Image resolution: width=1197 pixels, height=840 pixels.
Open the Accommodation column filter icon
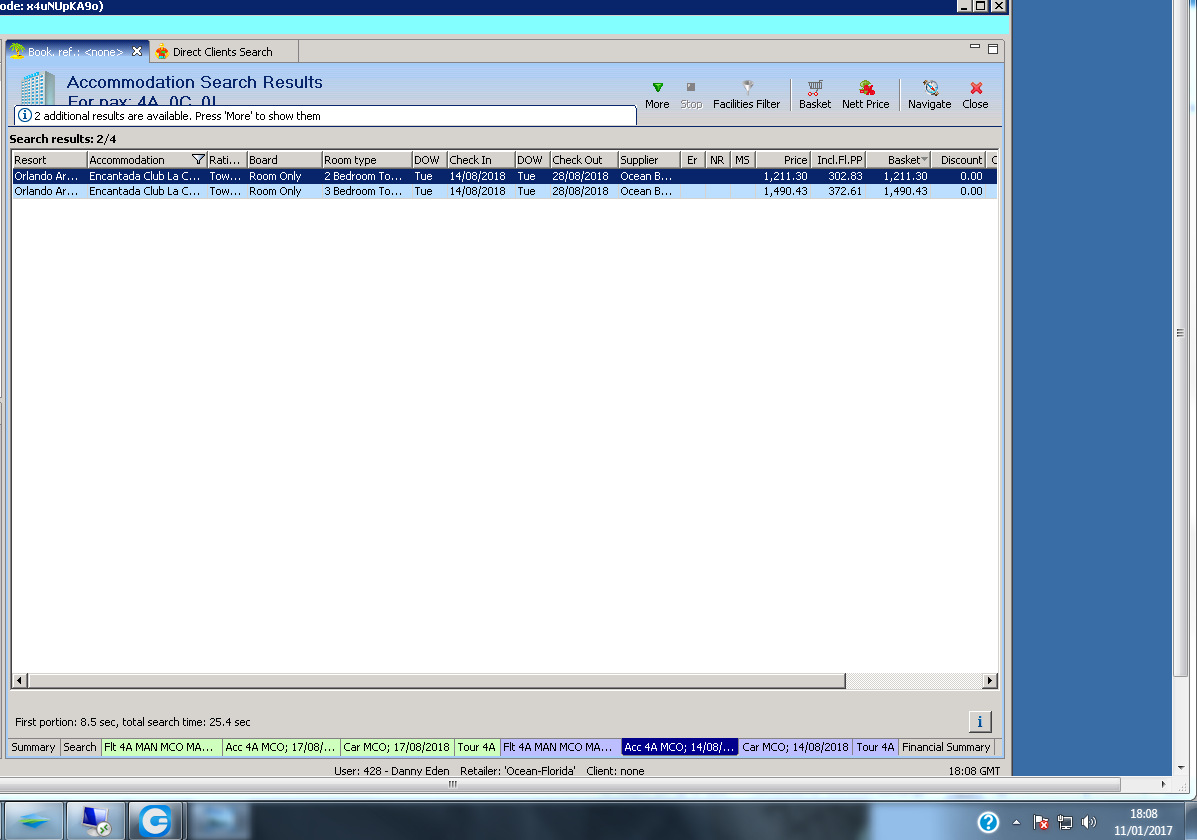click(198, 159)
